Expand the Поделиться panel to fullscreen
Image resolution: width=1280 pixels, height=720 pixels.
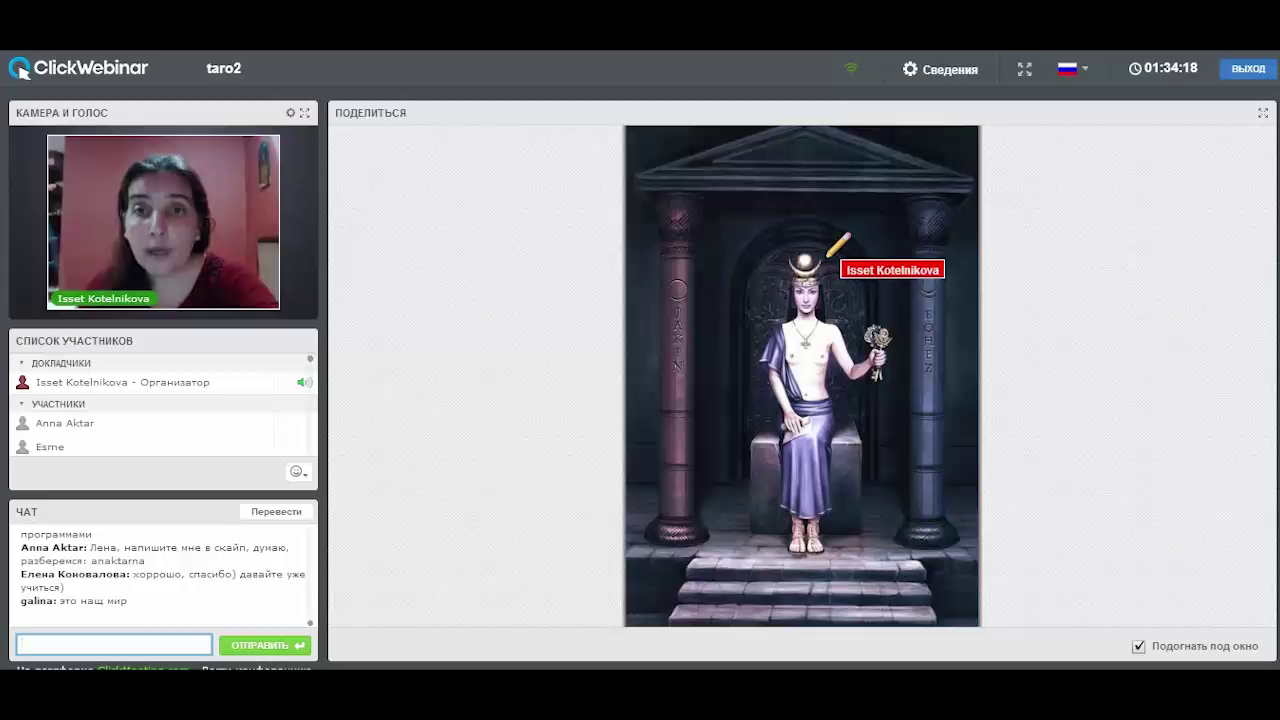pos(1263,113)
